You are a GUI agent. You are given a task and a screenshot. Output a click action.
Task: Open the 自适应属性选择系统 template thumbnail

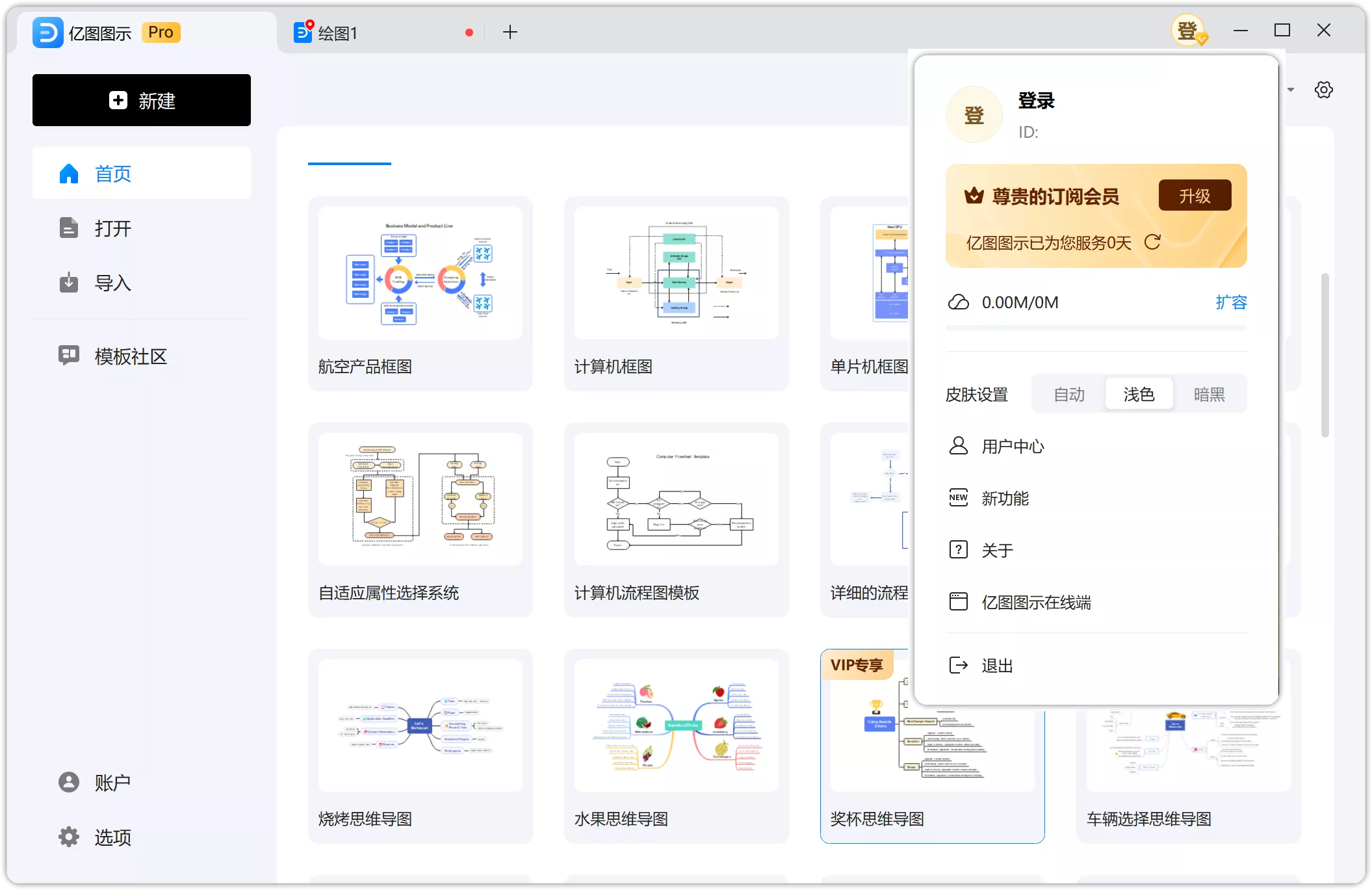coord(420,499)
